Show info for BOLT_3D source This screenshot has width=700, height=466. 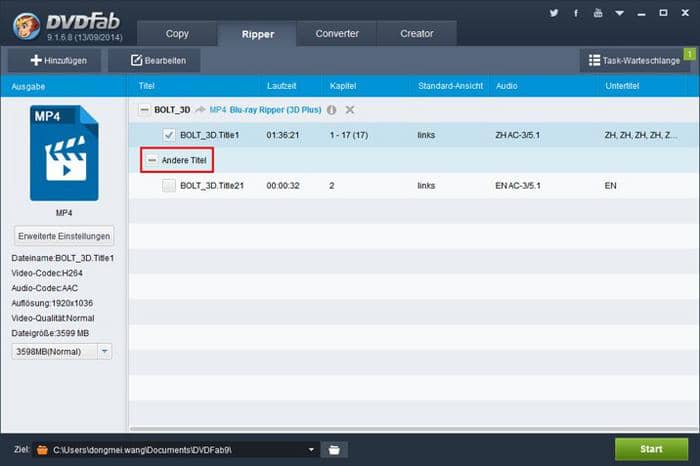tap(331, 110)
